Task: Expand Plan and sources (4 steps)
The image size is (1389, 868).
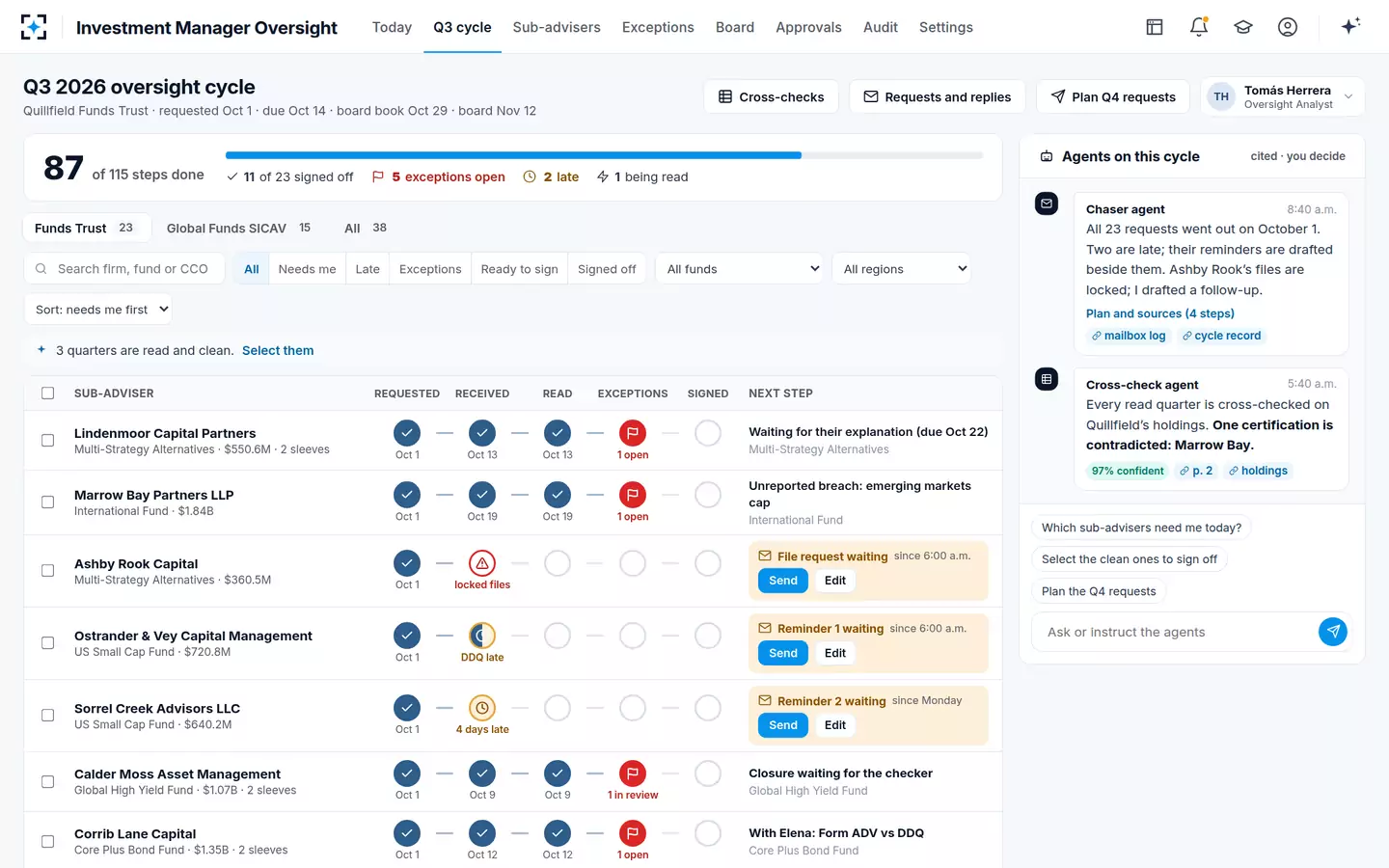Action: click(1159, 313)
